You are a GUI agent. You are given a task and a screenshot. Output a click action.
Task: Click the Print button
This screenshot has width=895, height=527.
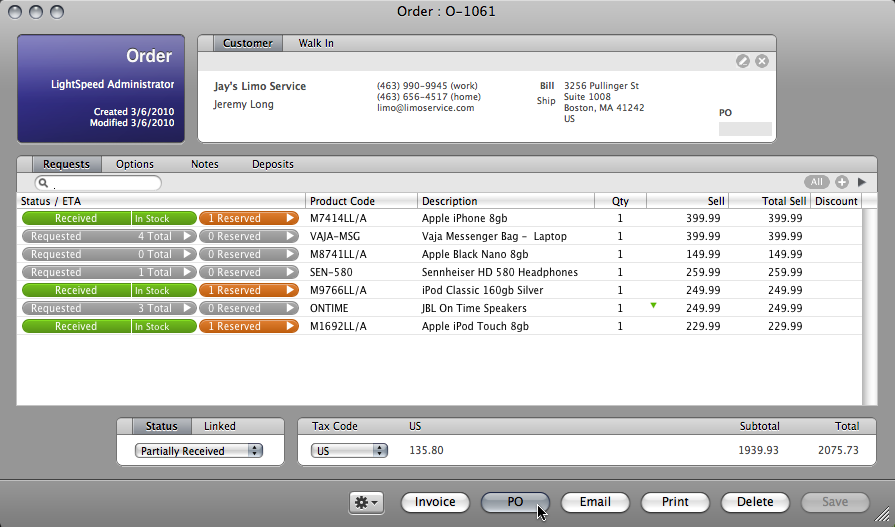675,502
